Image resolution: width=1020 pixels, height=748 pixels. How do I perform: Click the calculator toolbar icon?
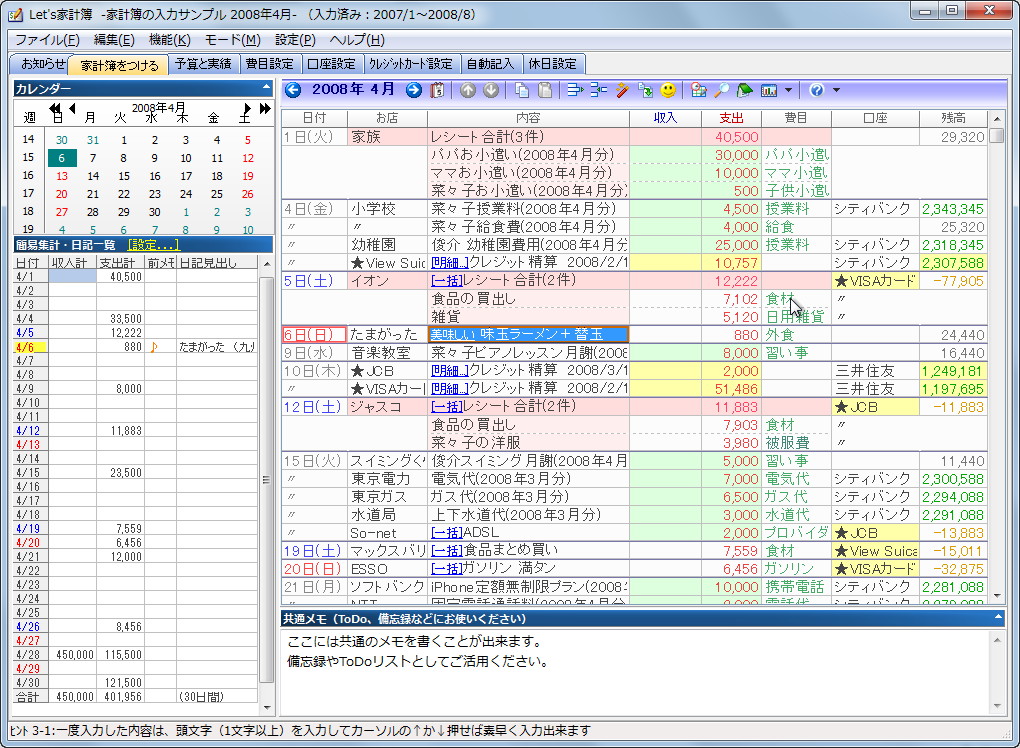point(699,90)
